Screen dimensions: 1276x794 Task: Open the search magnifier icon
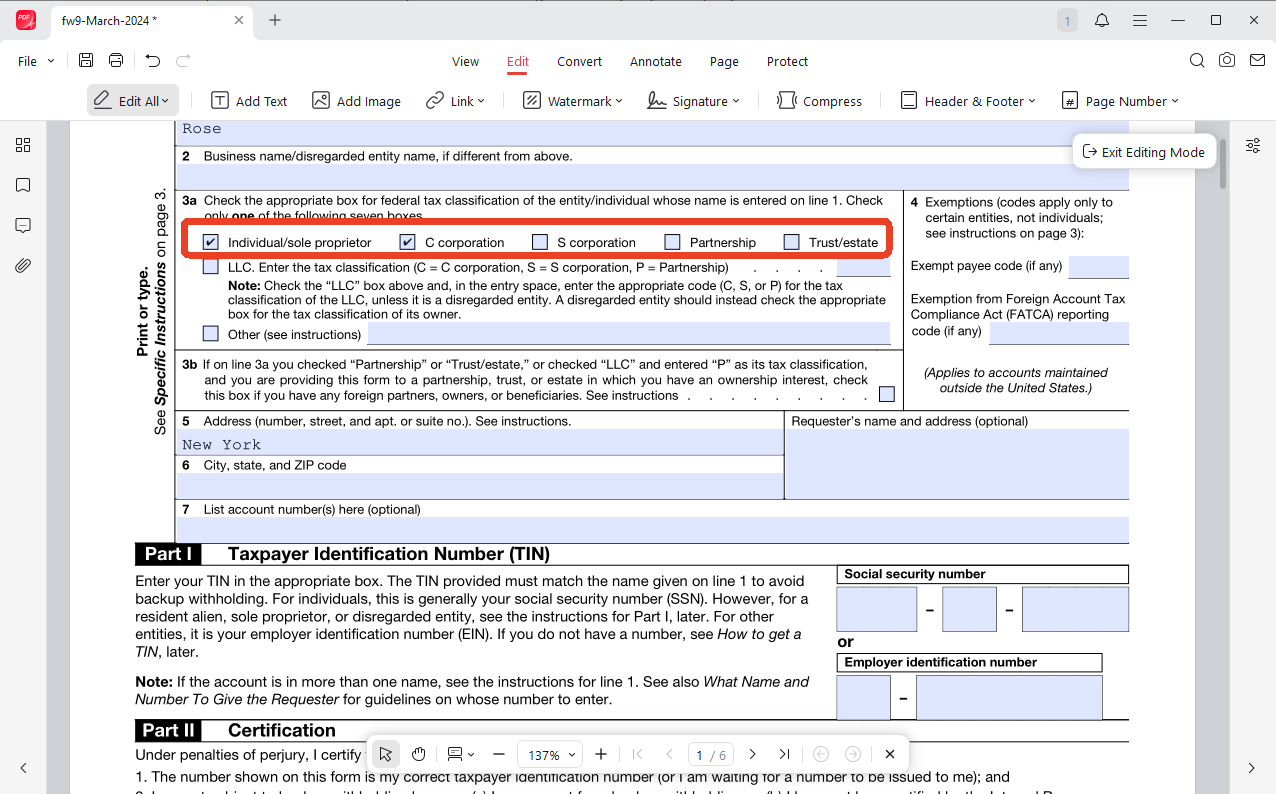tap(1197, 61)
